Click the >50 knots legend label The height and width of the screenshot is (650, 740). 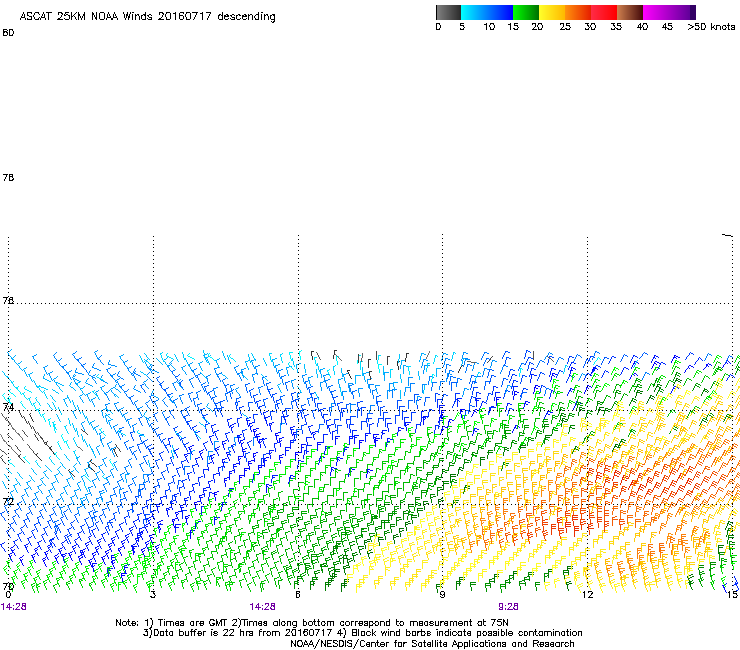click(x=711, y=27)
